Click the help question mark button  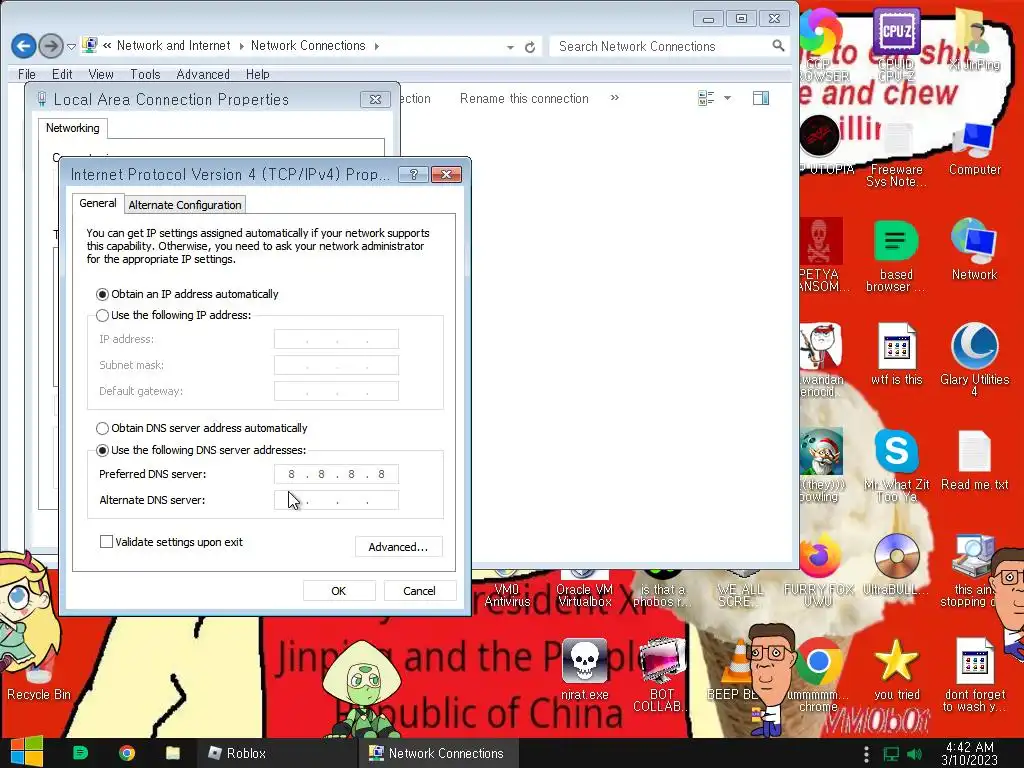[413, 174]
